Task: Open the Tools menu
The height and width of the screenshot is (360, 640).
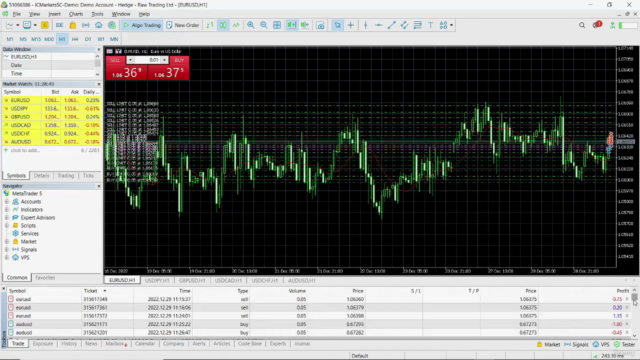Action: coord(97,14)
